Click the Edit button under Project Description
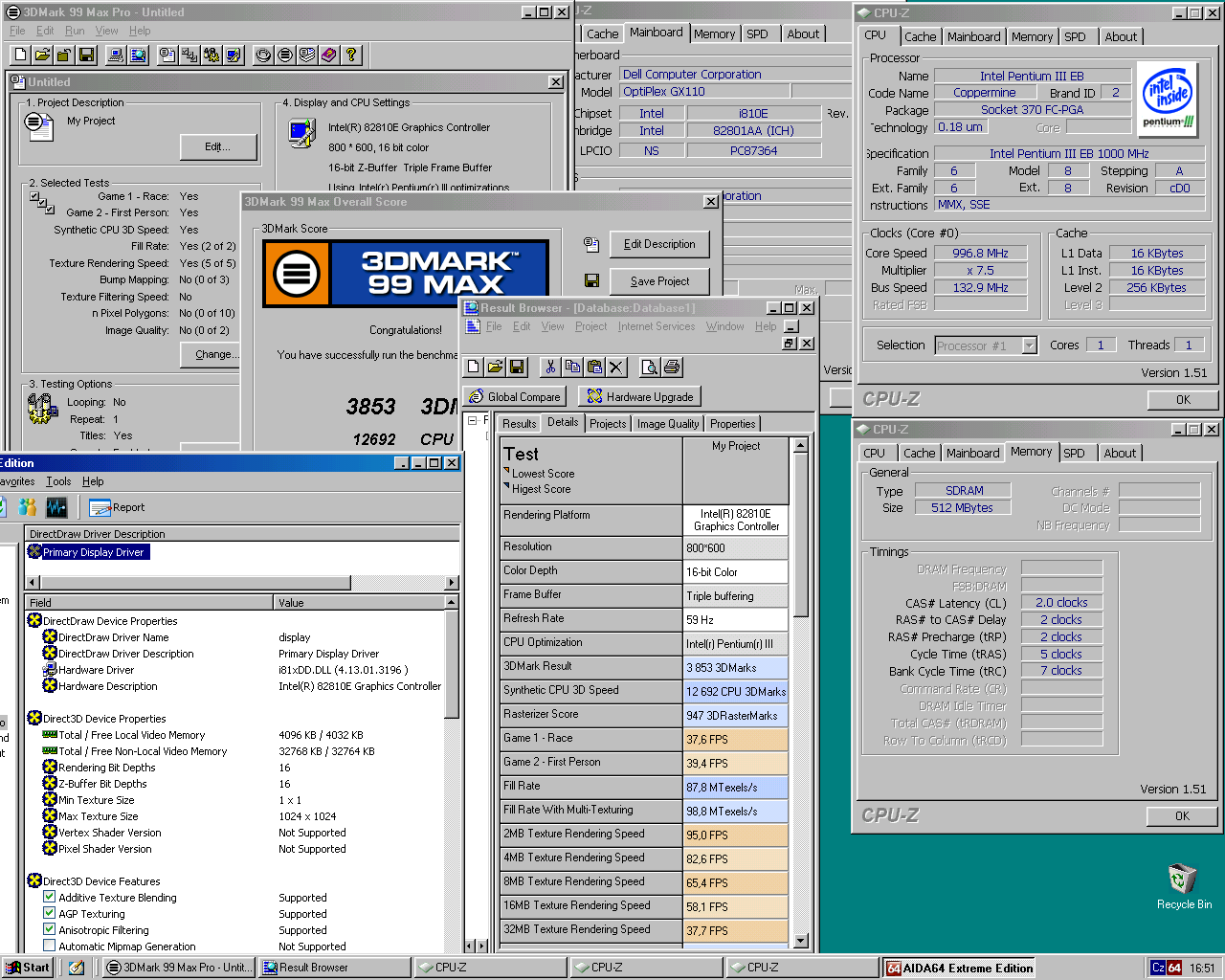The image size is (1225, 980). point(218,146)
